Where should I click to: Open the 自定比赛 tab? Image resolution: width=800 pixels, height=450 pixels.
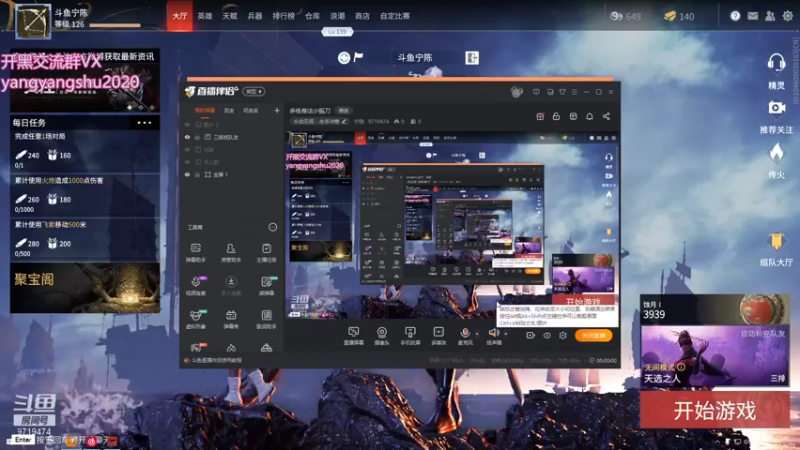point(395,16)
